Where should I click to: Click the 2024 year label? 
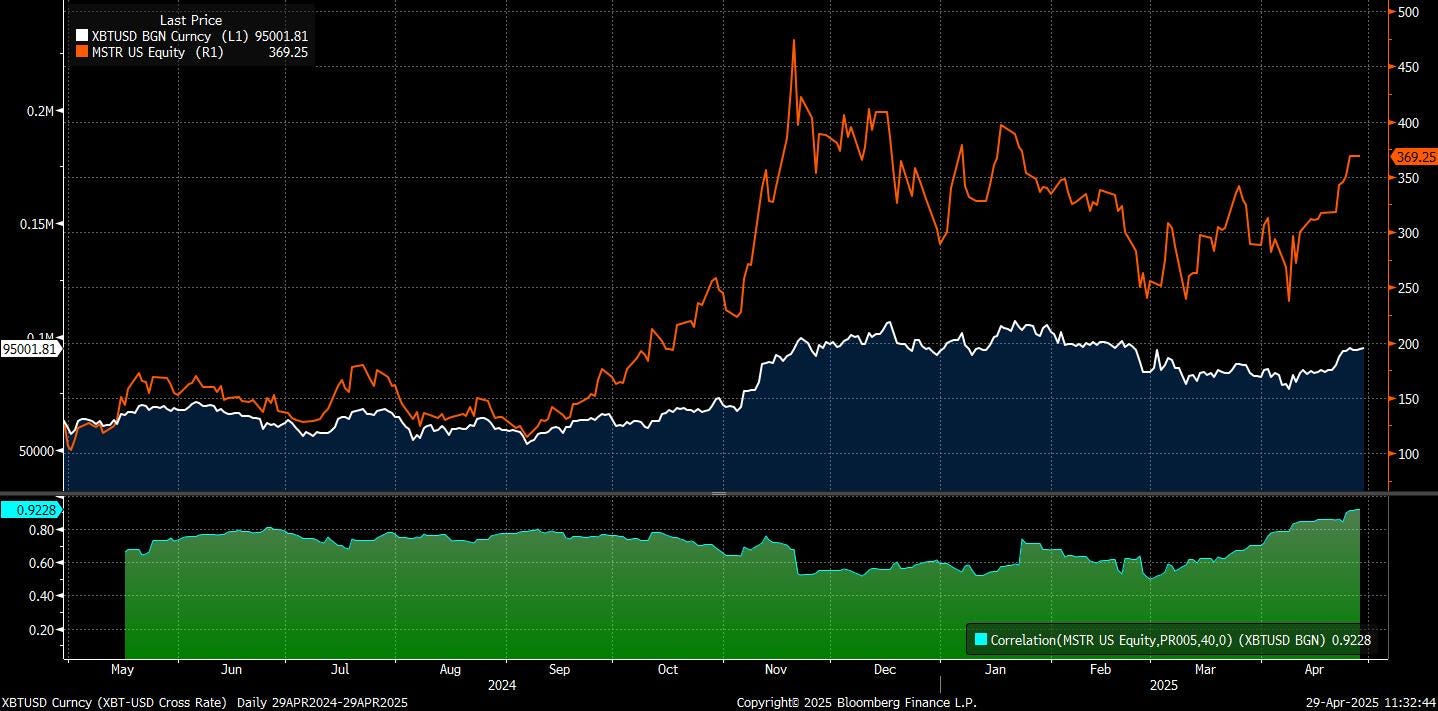pyautogui.click(x=502, y=685)
